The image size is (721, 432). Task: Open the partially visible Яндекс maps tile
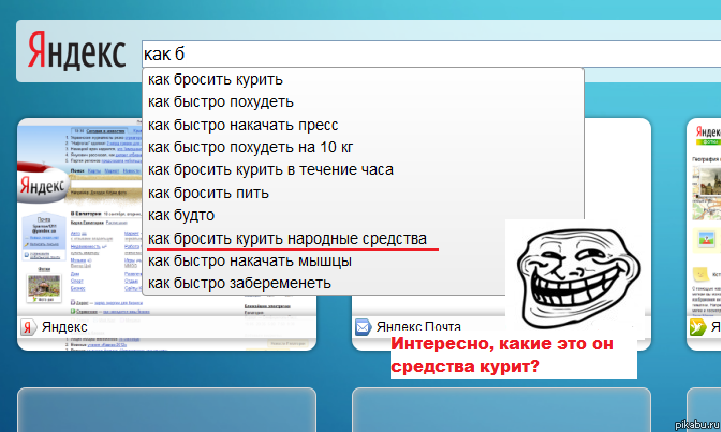704,235
